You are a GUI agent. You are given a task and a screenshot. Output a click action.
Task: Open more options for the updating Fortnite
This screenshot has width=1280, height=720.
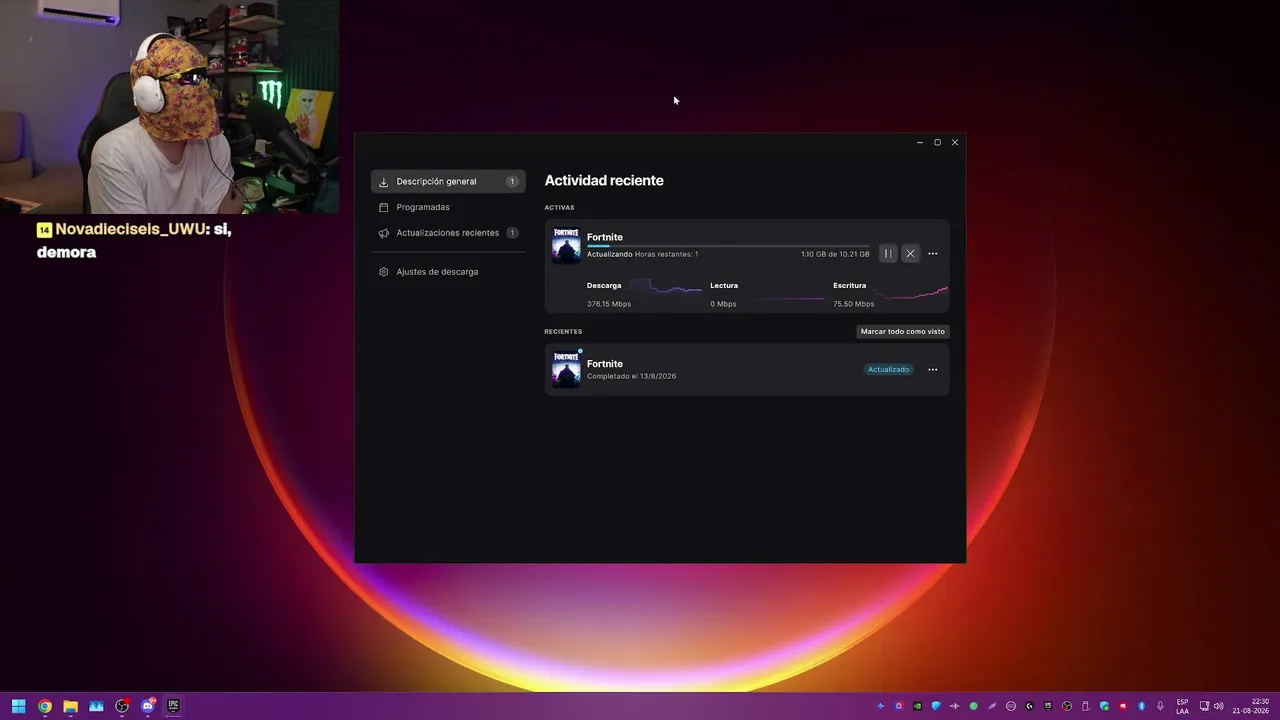coord(933,254)
